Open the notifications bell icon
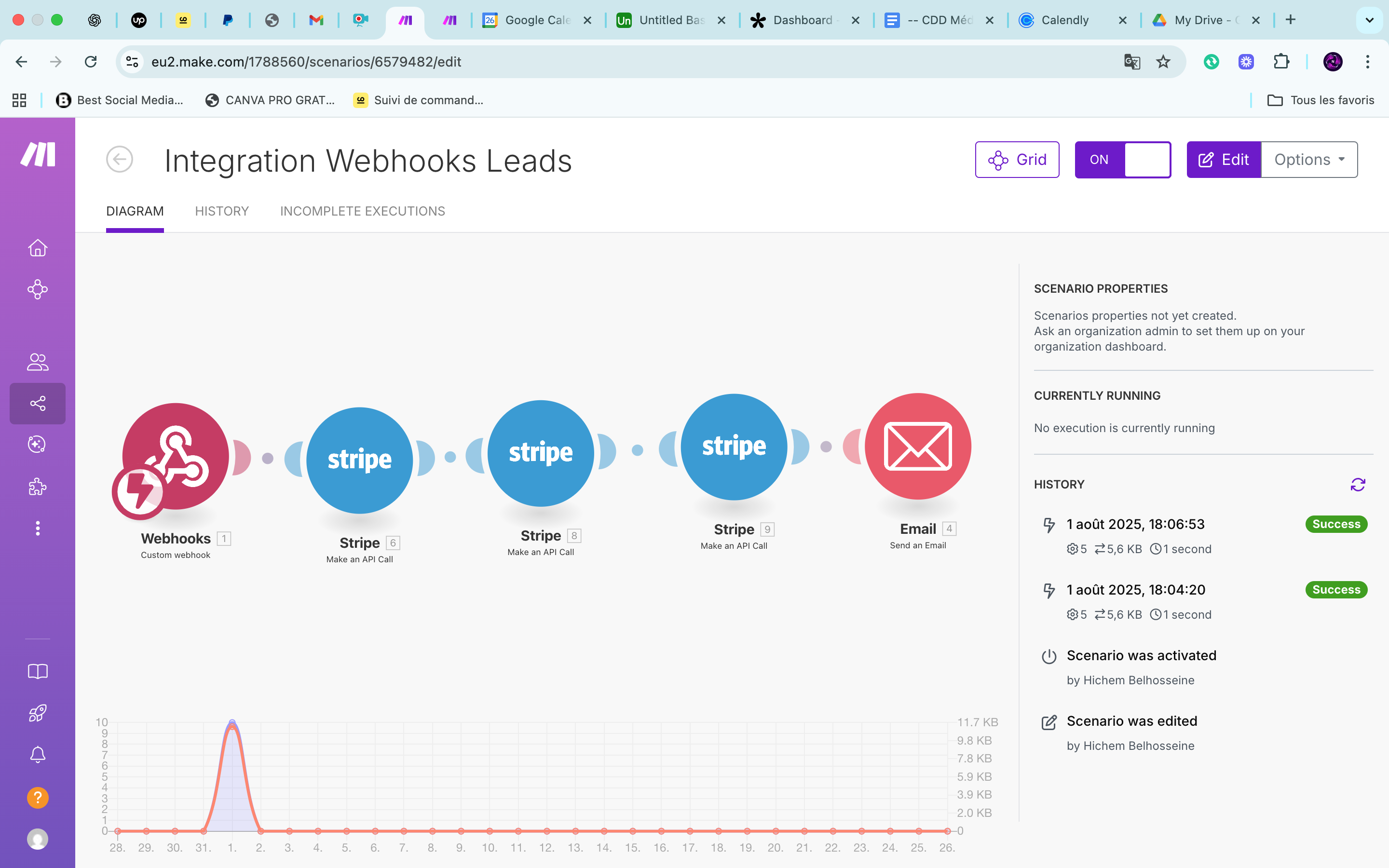Viewport: 1389px width, 868px height. coord(37,754)
